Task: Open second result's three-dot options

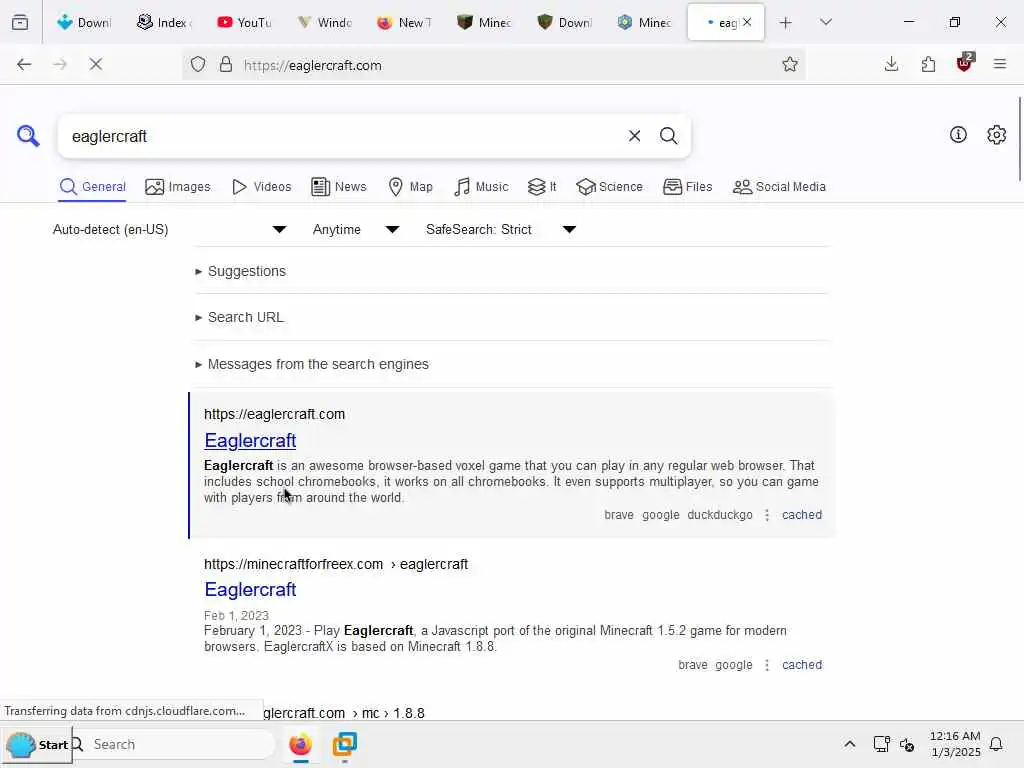Action: tap(767, 665)
